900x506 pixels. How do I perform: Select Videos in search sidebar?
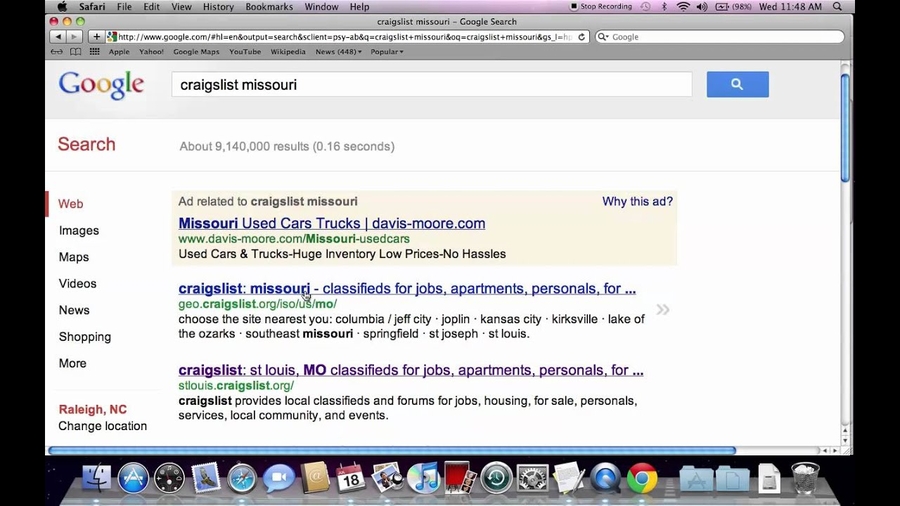click(x=77, y=283)
